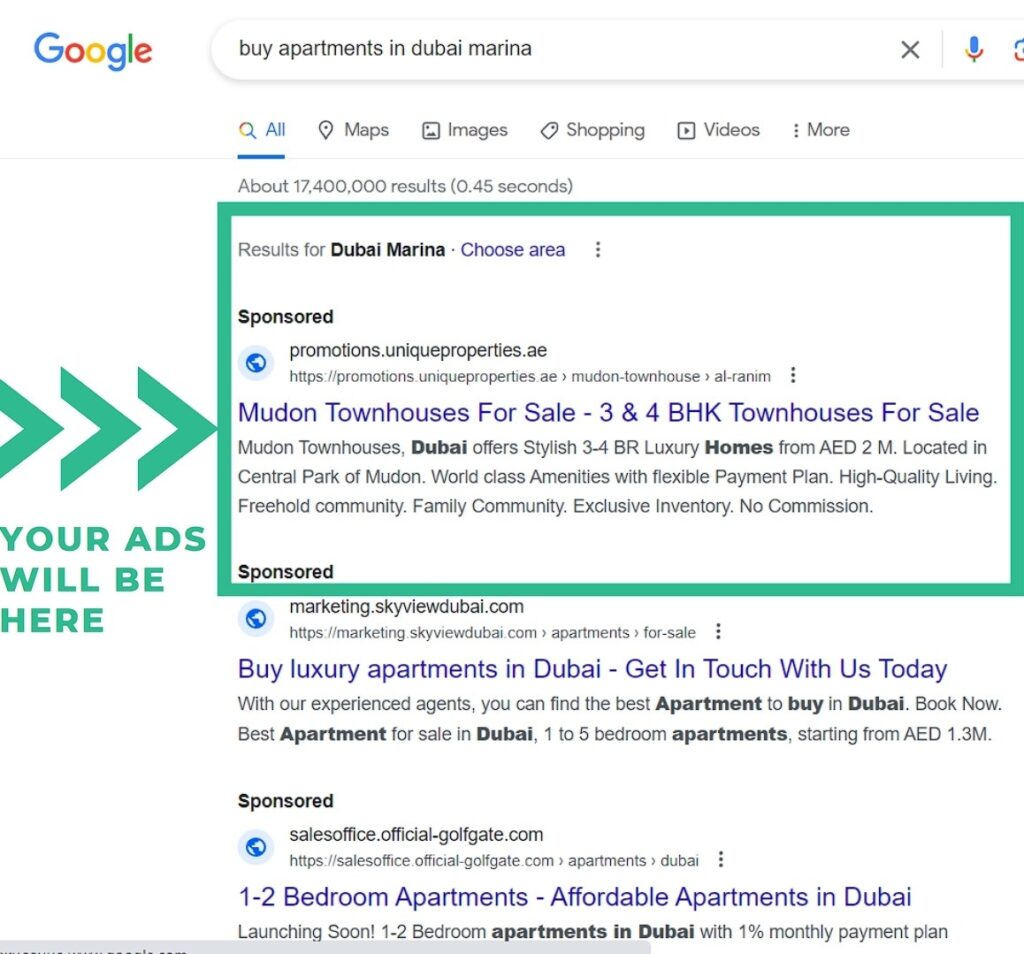Open 1-2 Bedroom Apartments ad link
1024x954 pixels.
coord(574,896)
